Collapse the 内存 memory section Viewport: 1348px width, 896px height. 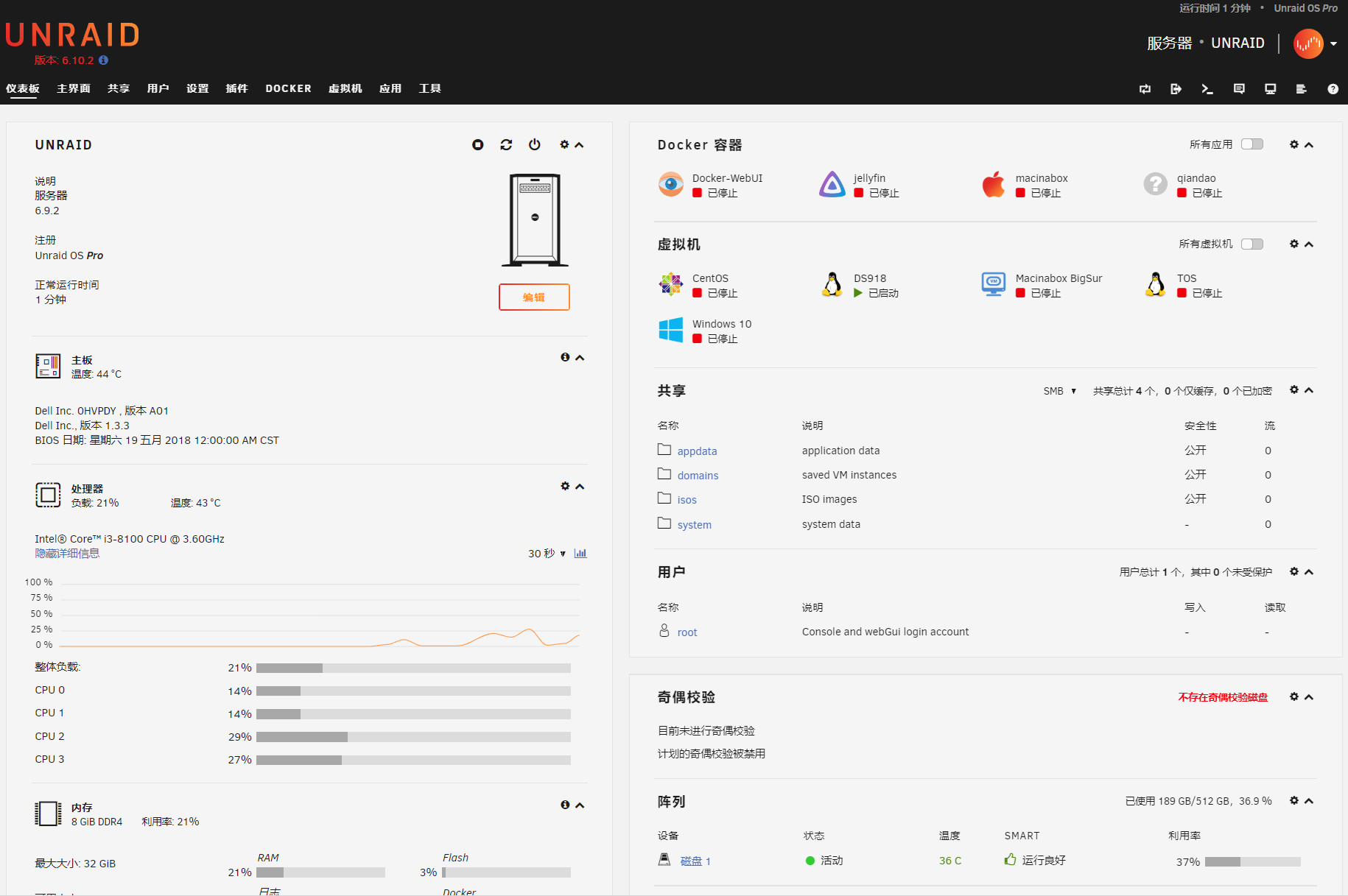[x=580, y=805]
